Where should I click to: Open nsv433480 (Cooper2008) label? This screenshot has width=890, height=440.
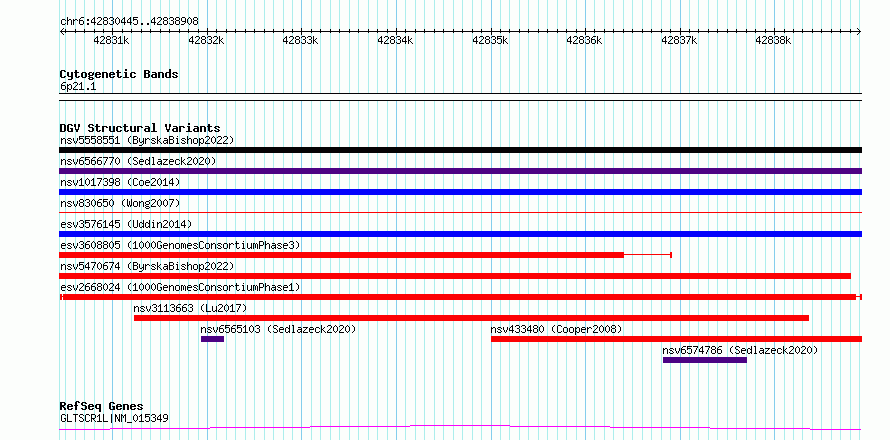click(x=556, y=329)
